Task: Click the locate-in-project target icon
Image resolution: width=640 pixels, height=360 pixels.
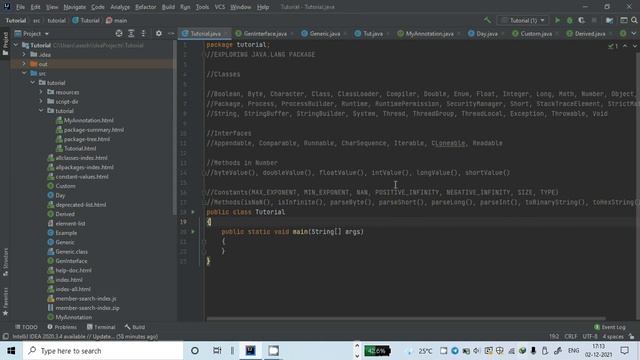Action: pos(119,33)
